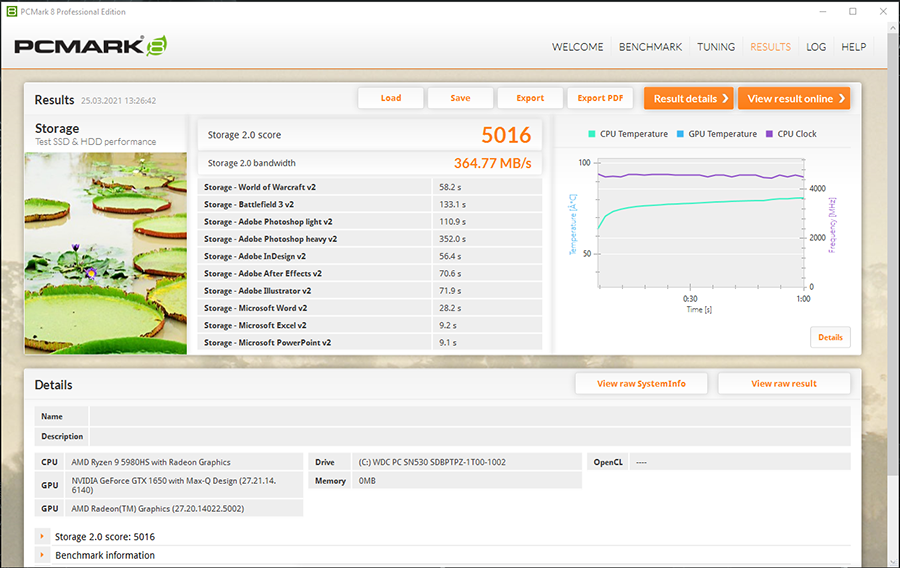Select the Adobe Photoshop heavy v2 row

tap(370, 239)
